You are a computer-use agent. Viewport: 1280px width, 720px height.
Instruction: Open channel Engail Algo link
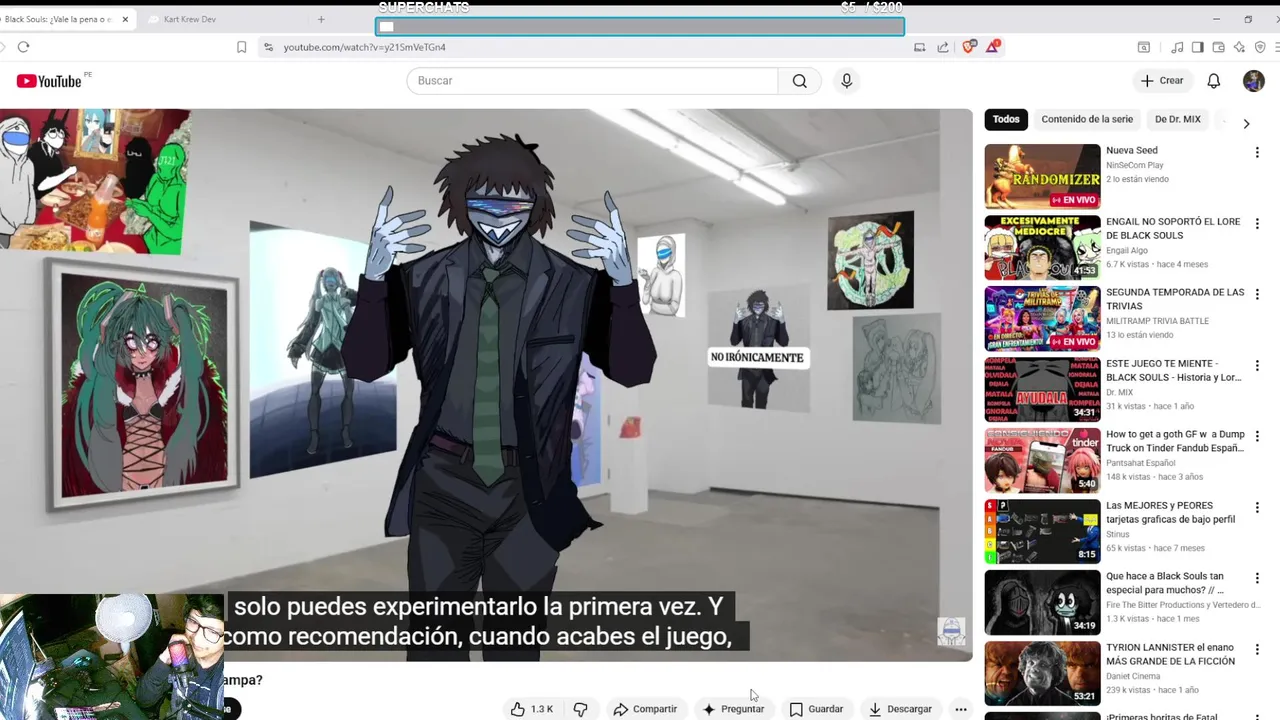point(1127,251)
